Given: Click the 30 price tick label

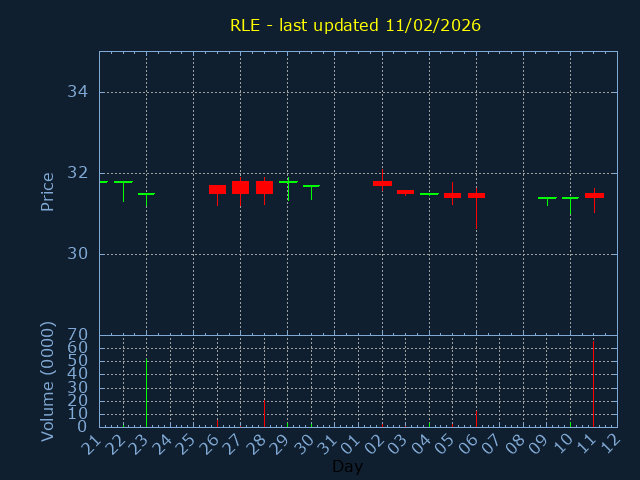Looking at the screenshot, I should (77, 254).
